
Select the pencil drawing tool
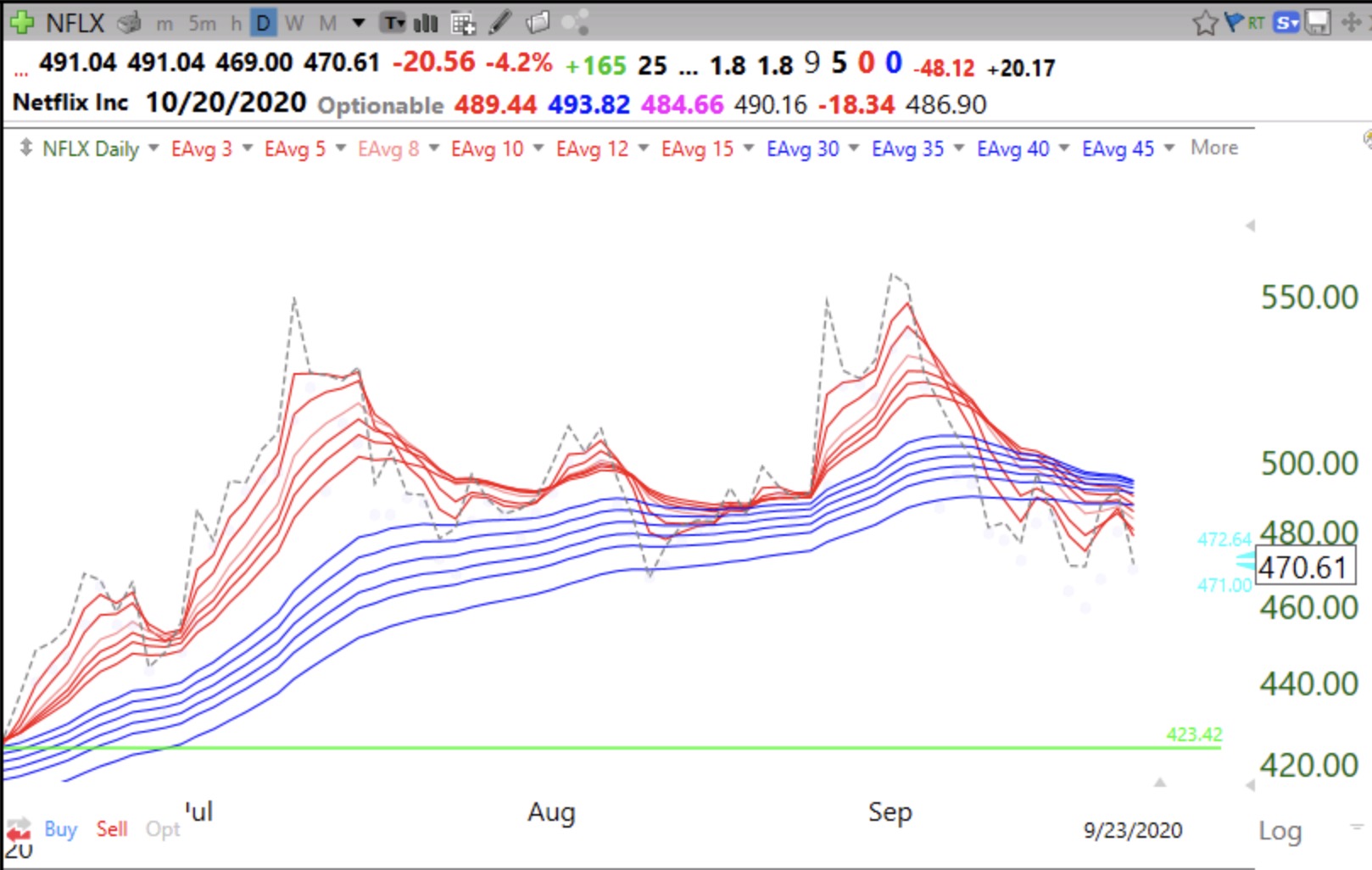tap(500, 22)
